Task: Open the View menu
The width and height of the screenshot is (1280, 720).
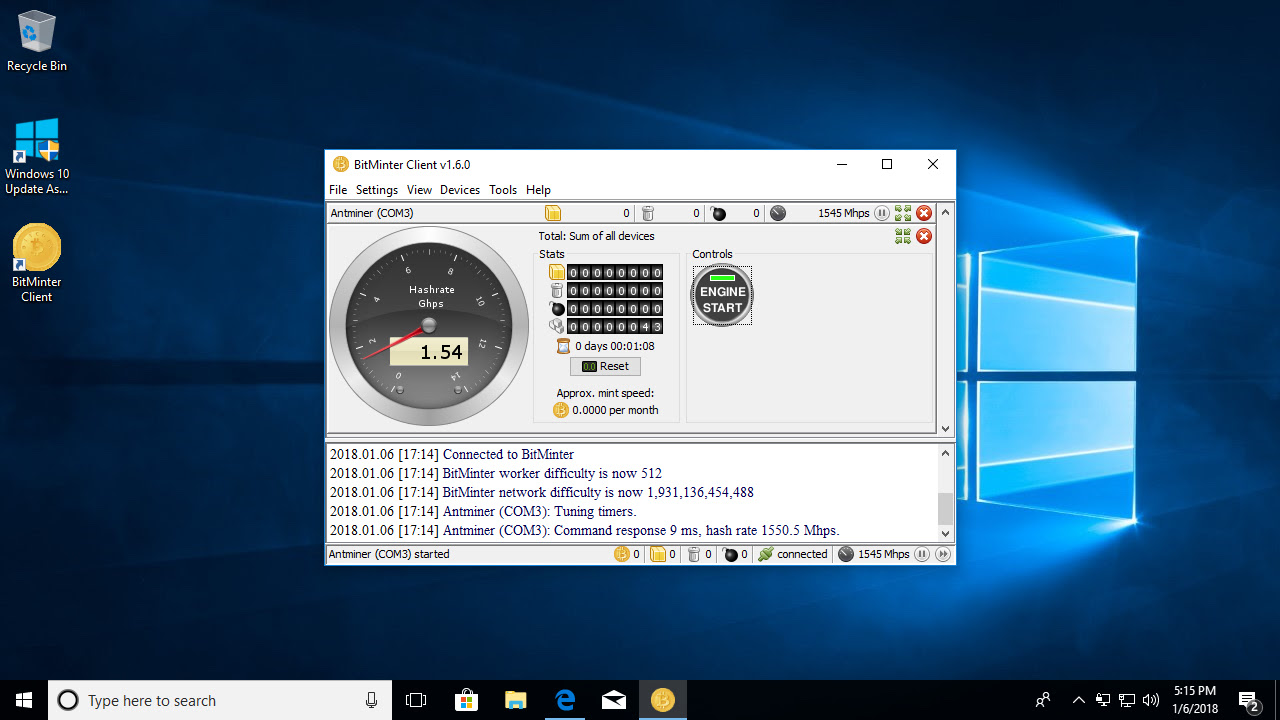Action: point(419,190)
